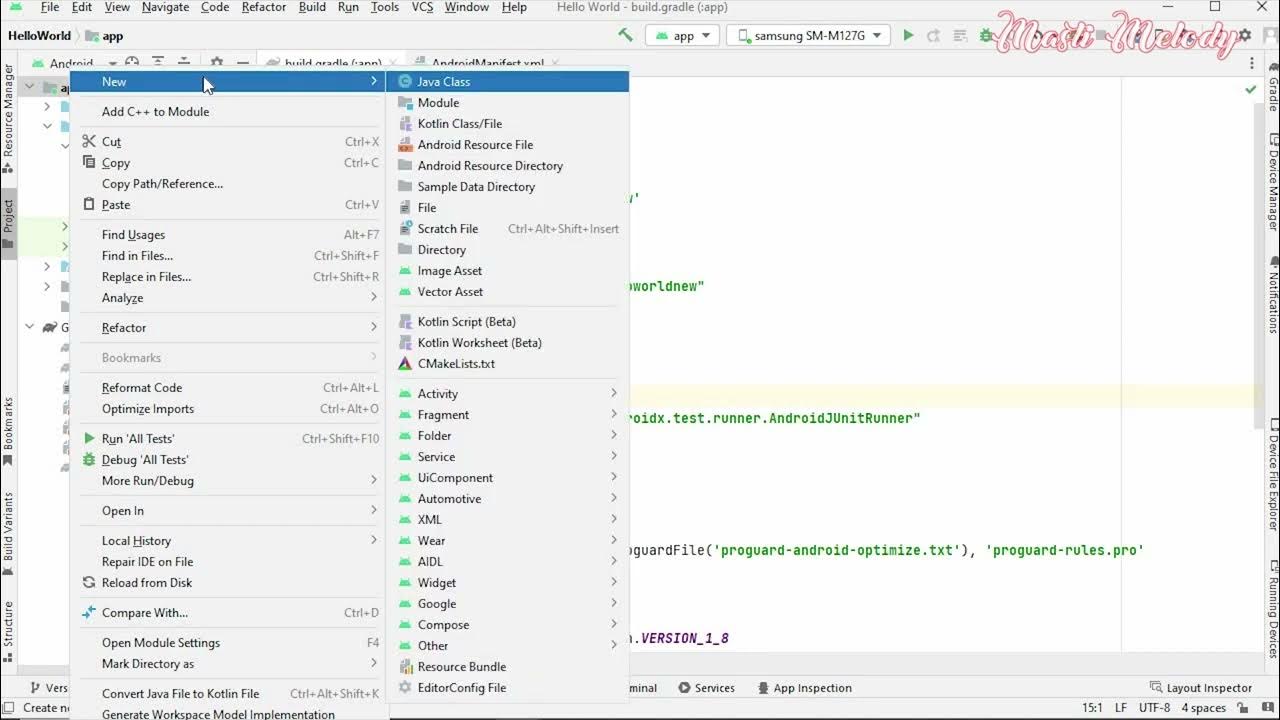Click the Paste clipboard icon
Image resolution: width=1280 pixels, height=720 pixels.
click(x=89, y=205)
